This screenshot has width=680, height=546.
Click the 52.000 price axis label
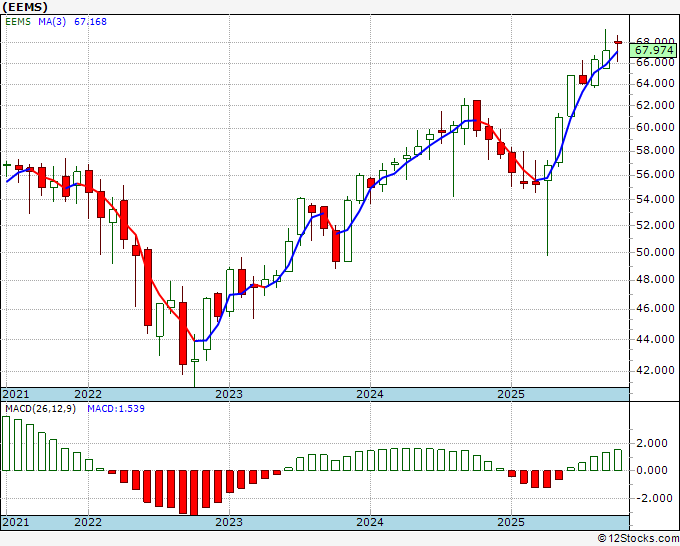pyautogui.click(x=655, y=225)
